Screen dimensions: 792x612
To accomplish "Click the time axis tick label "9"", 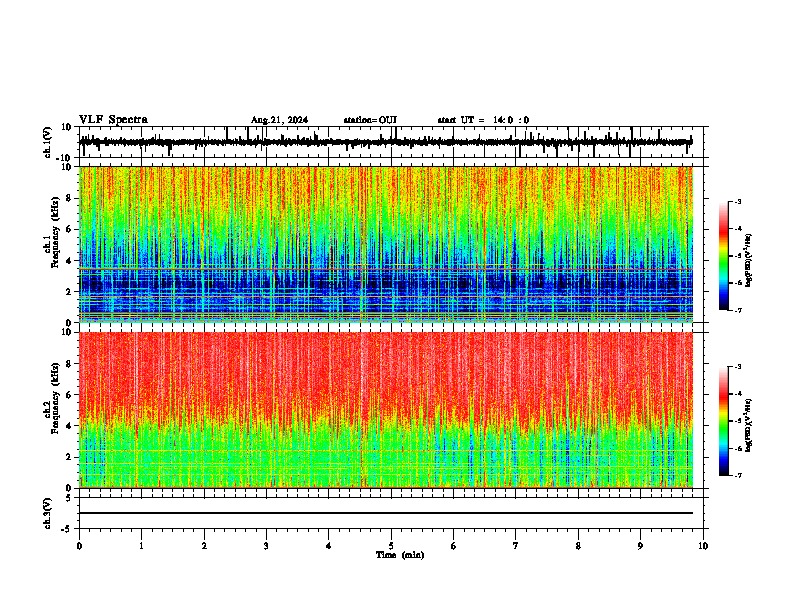I will [640, 546].
